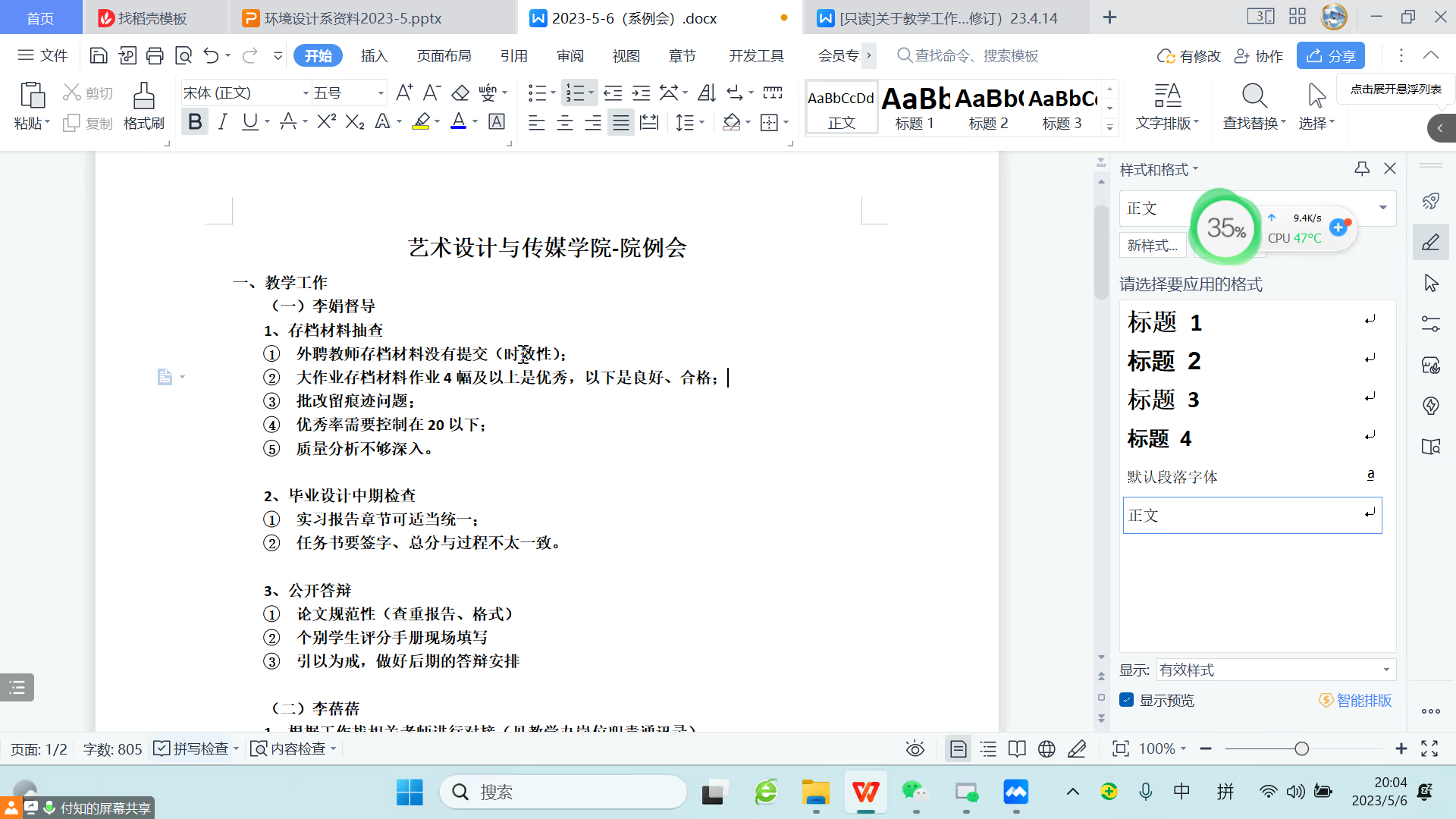Center align the paragraph
The width and height of the screenshot is (1456, 819).
[565, 123]
